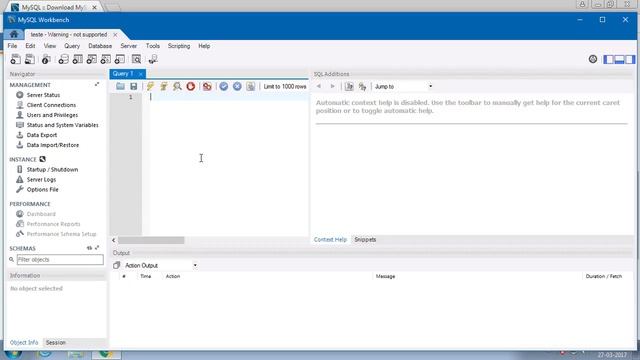Toggle left sidebar panel visibility
This screenshot has height=360, width=640.
[609, 59]
